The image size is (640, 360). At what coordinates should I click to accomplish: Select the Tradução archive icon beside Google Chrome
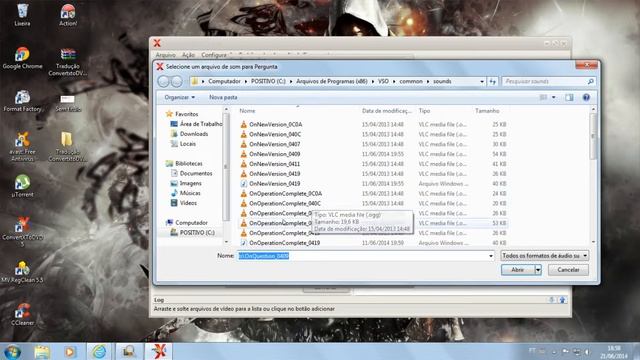(68, 62)
